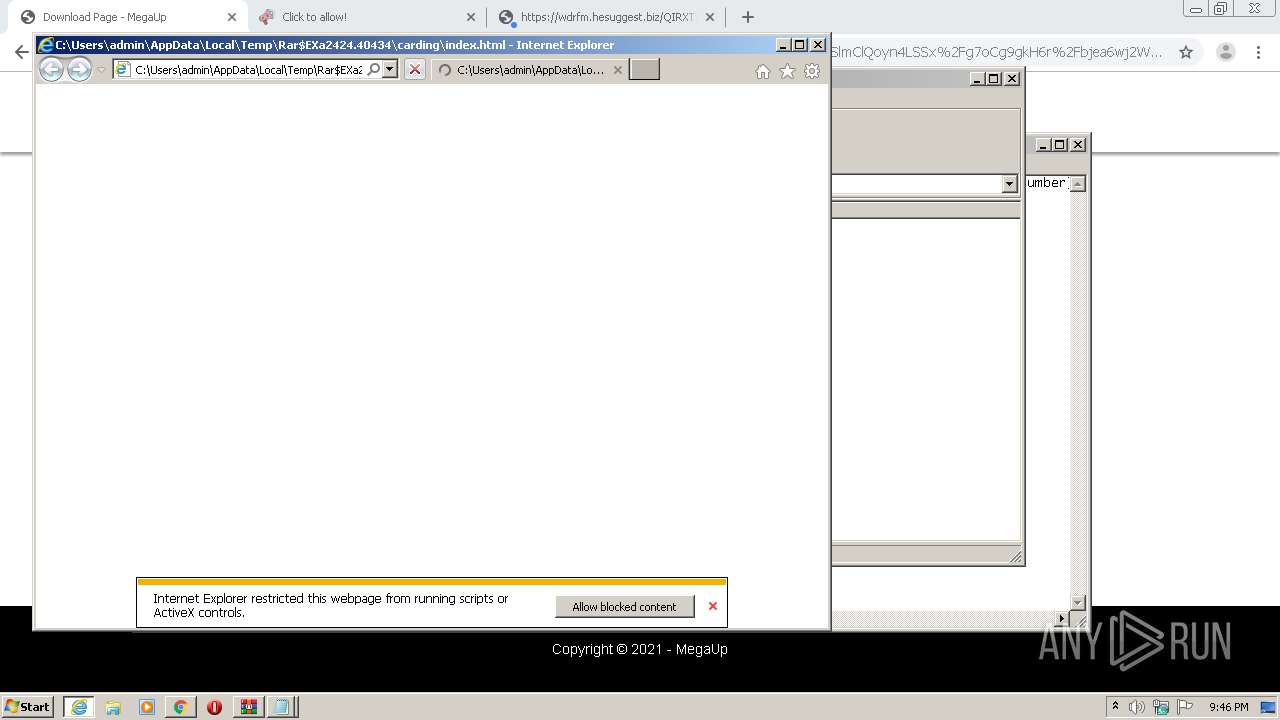Click the network tray icon
1280x720 pixels.
pos(1161,707)
